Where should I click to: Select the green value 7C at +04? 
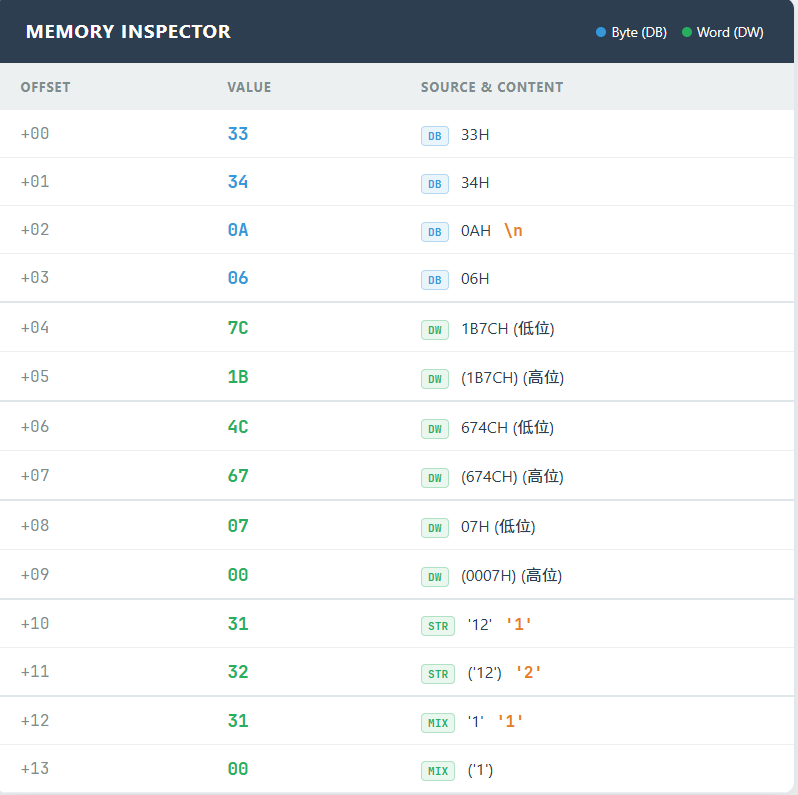[x=238, y=327]
